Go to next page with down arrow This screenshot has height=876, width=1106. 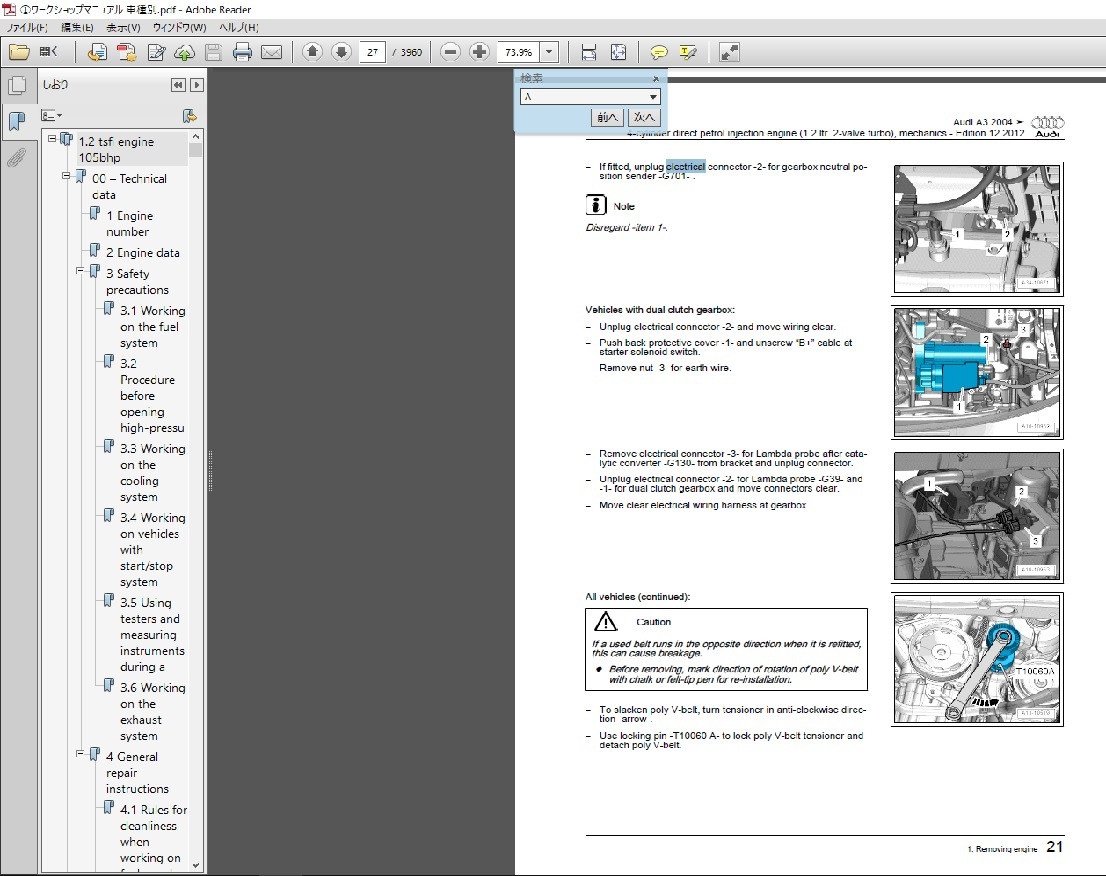(x=341, y=51)
